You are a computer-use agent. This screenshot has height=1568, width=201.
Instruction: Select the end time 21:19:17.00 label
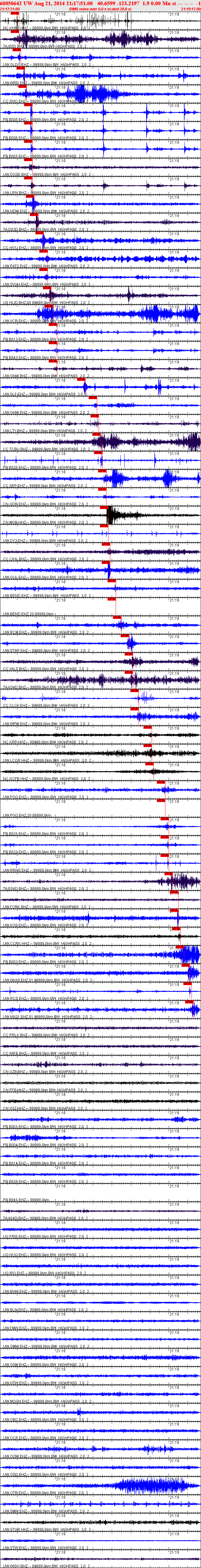[x=191, y=10]
